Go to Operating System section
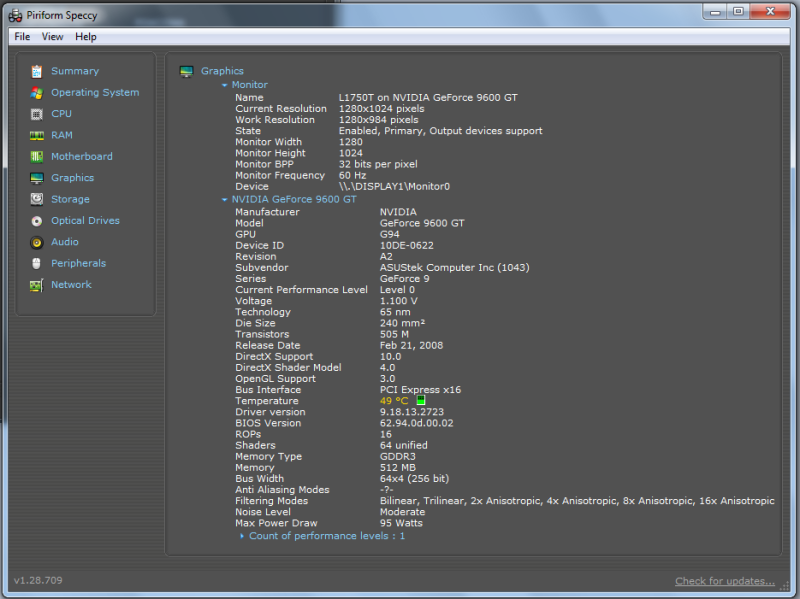 pyautogui.click(x=95, y=92)
